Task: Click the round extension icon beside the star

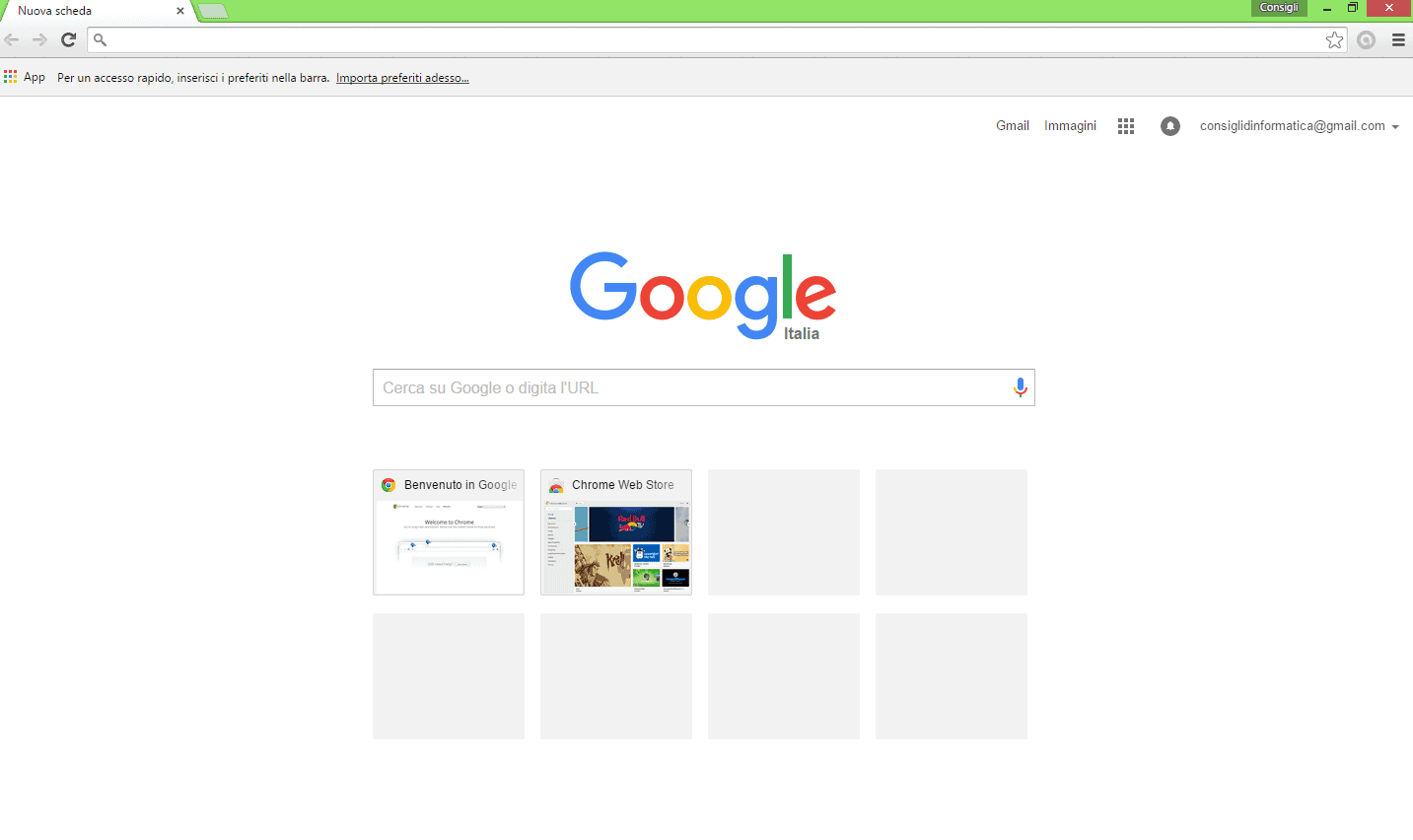Action: (1366, 39)
